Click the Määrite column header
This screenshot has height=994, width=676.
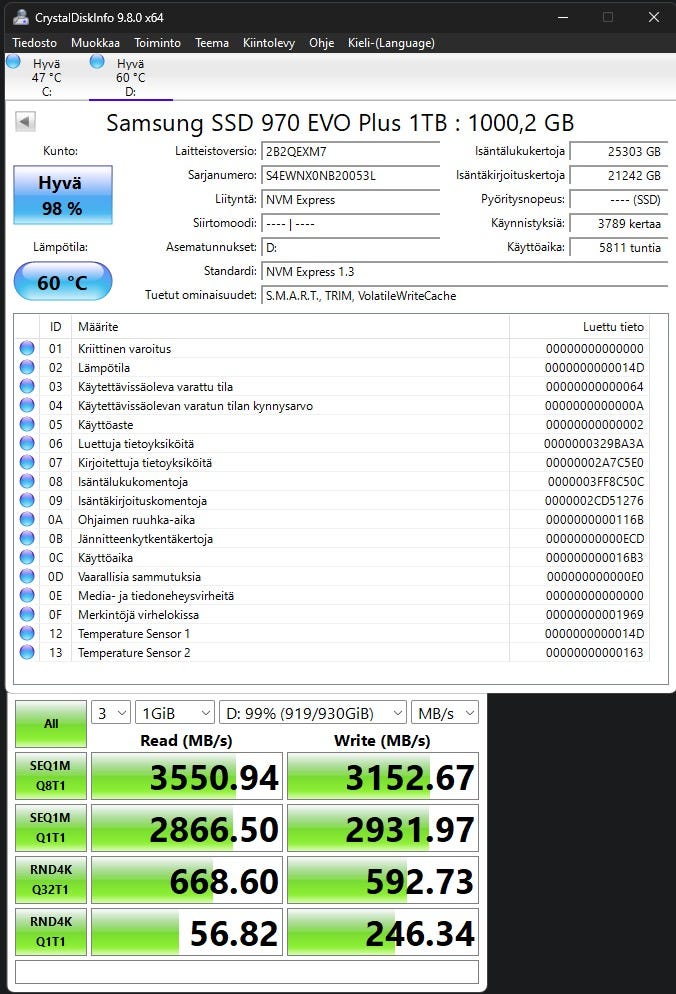coord(290,326)
